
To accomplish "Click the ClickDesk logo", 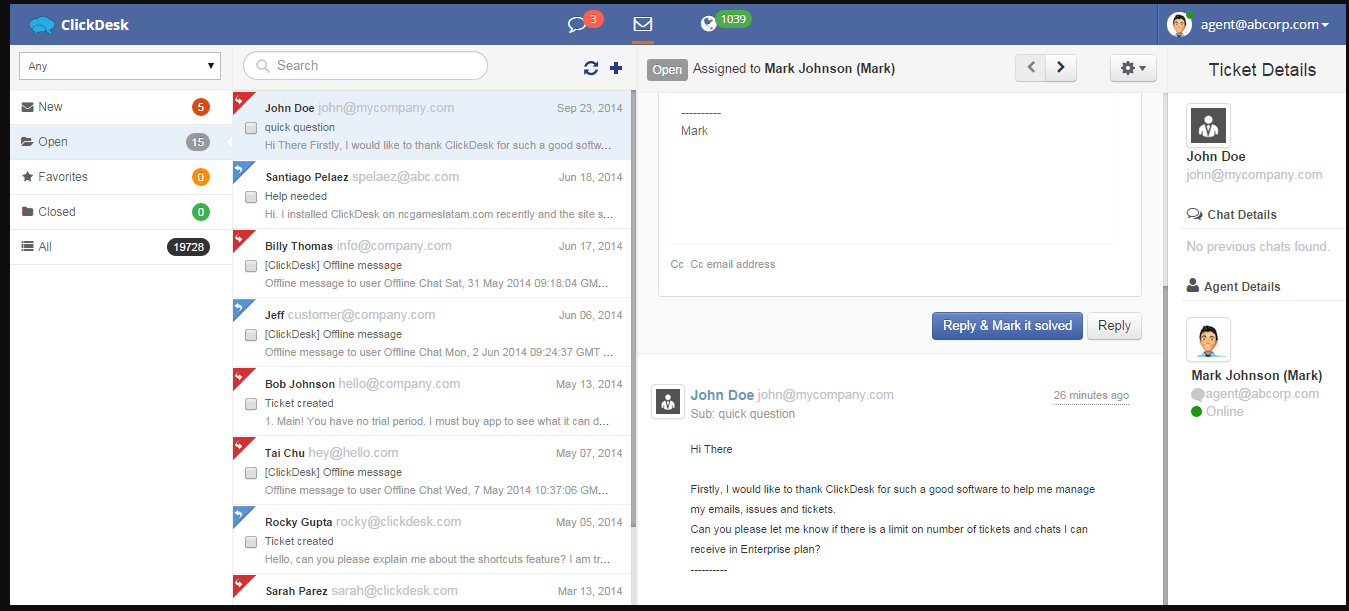I will click(x=79, y=24).
